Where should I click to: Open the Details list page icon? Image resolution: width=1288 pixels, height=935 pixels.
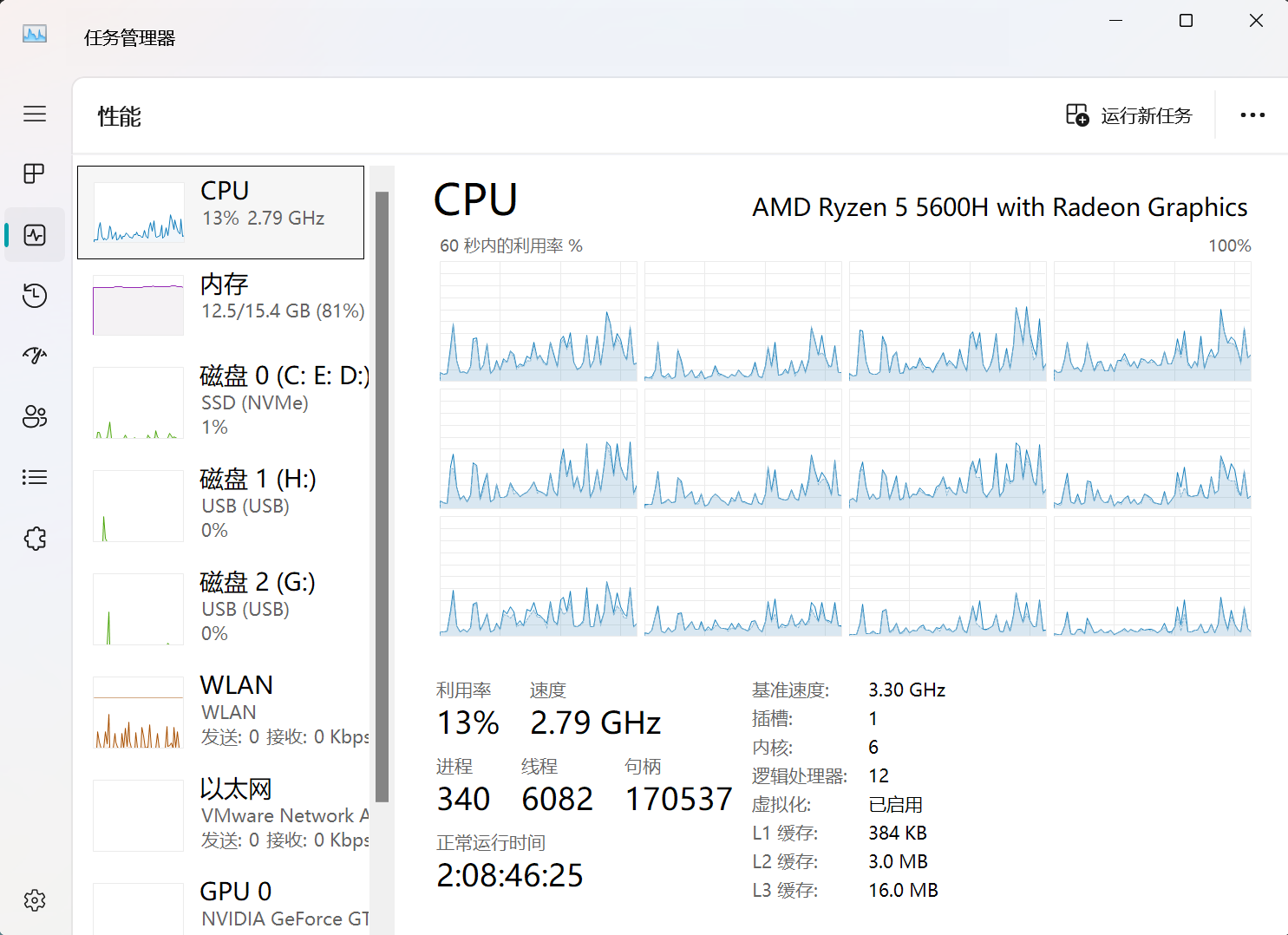pos(35,477)
